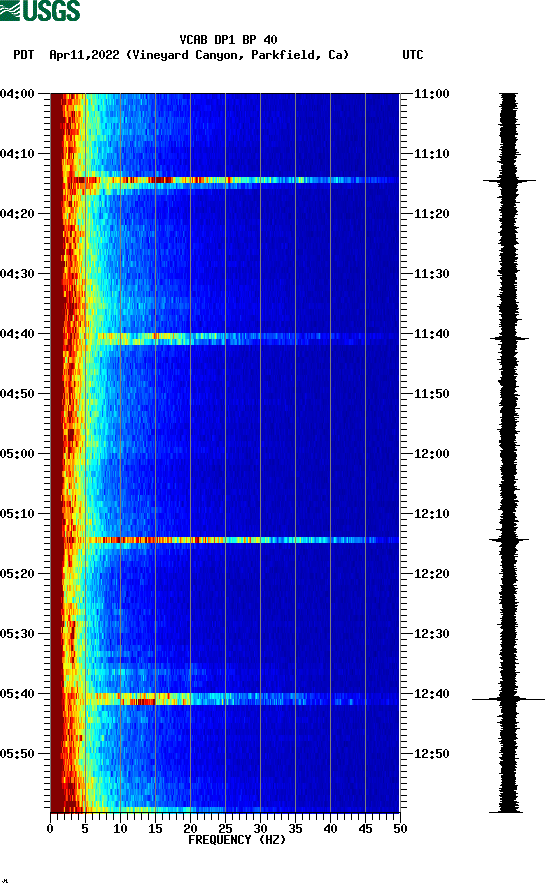552x892 pixels.
Task: Click the seismogram spike near 12:41 UTC
Action: pos(509,699)
